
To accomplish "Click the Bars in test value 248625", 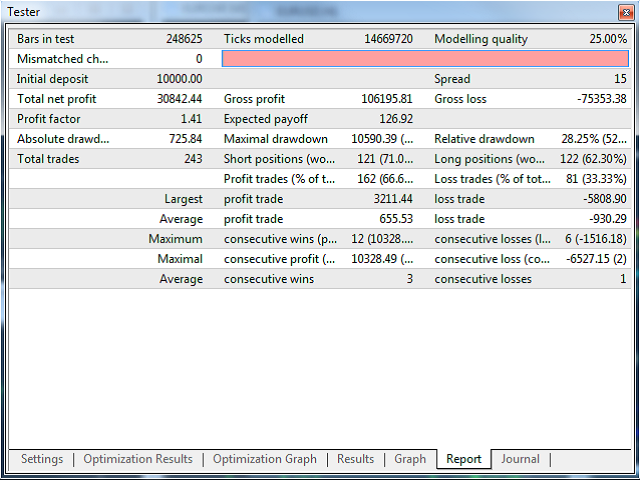I will [183, 39].
